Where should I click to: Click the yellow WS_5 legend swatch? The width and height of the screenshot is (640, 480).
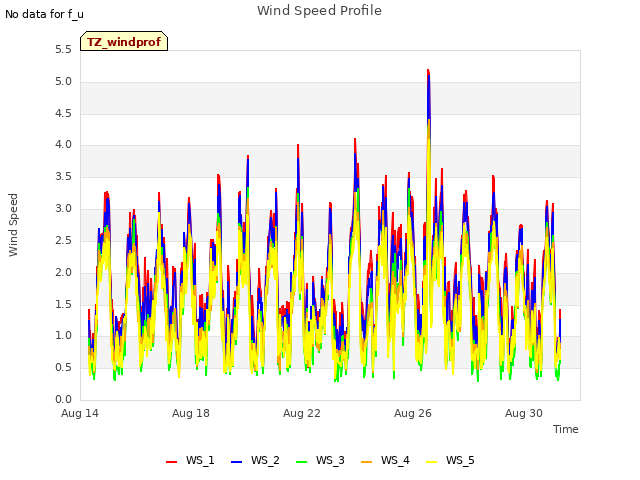(431, 462)
